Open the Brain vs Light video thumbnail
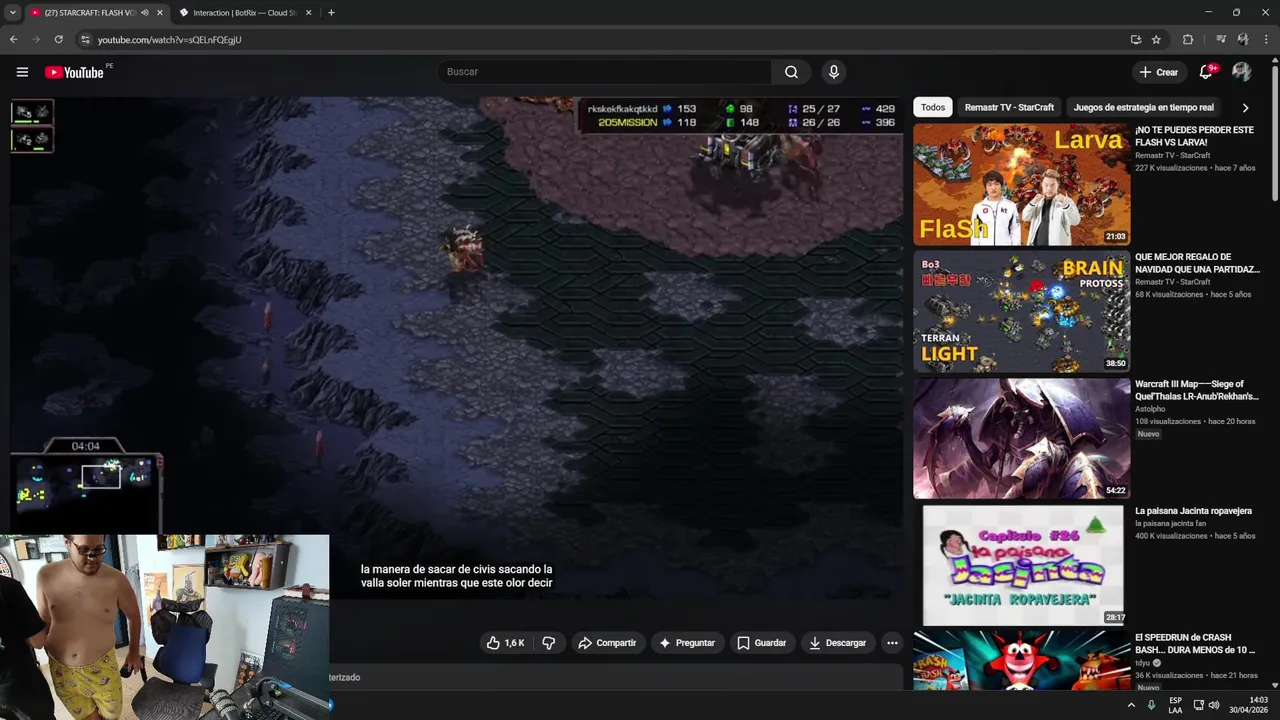Viewport: 1280px width, 720px height. 1022,311
